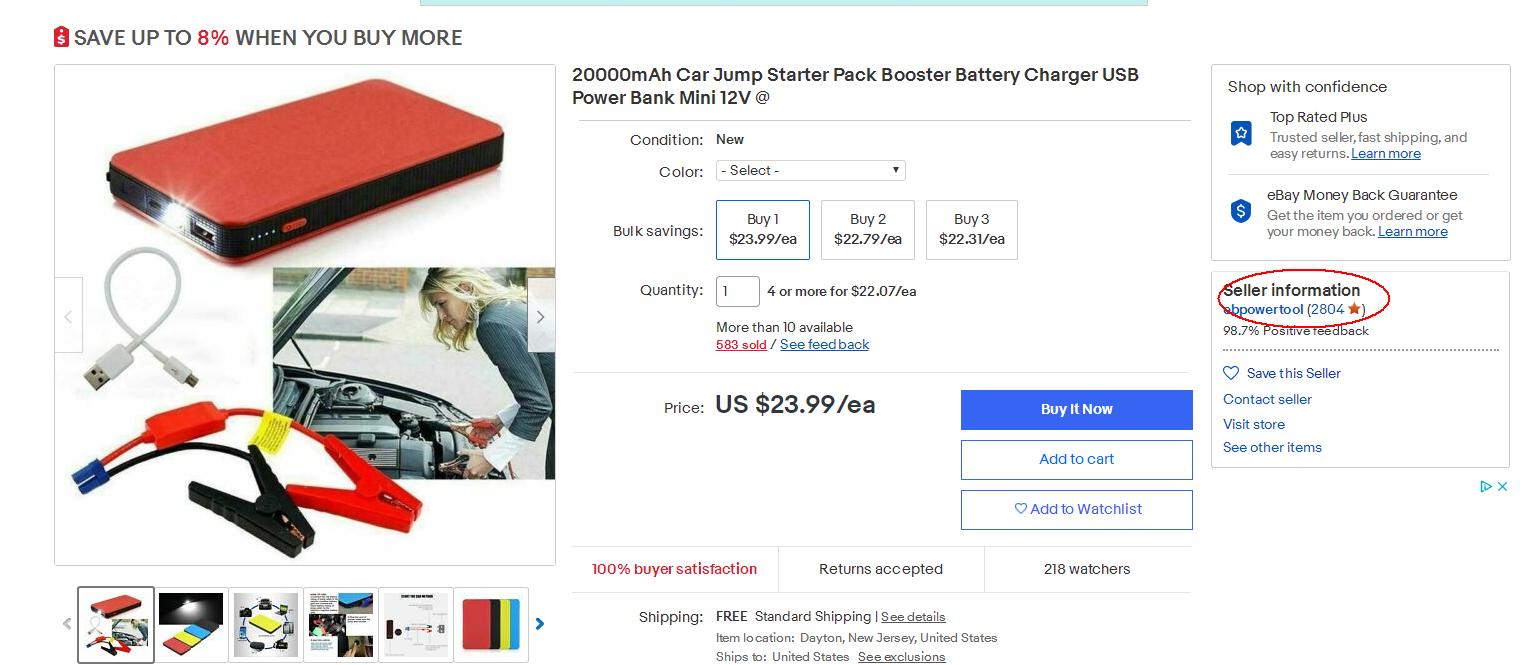Select Buy 2 at $22.79/ea option
Viewport: 1537px width, 665px height.
(x=867, y=229)
